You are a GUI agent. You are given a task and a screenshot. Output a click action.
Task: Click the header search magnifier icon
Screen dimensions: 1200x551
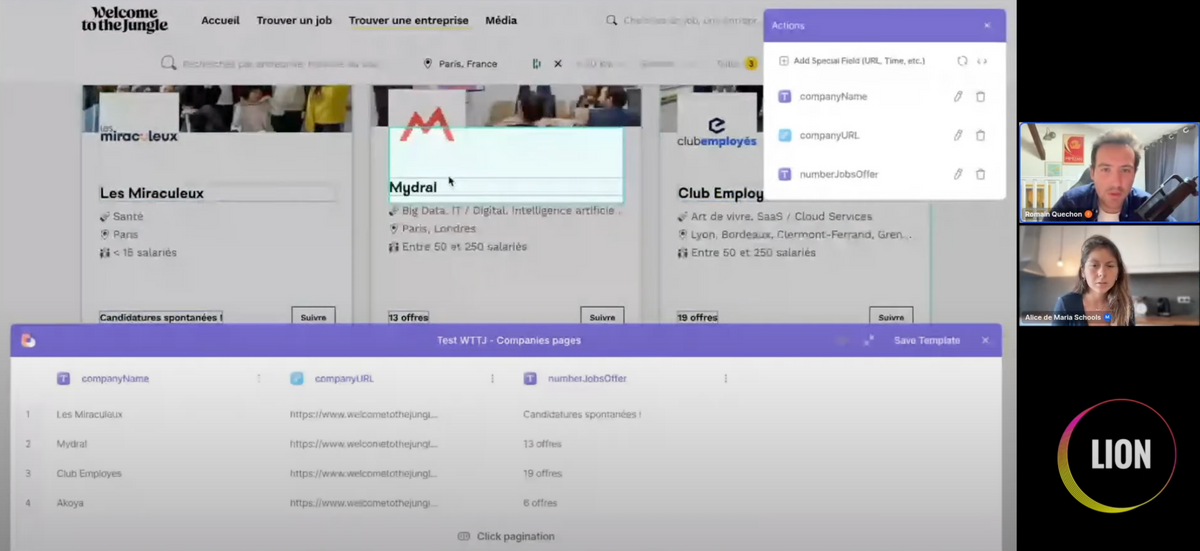click(x=612, y=20)
